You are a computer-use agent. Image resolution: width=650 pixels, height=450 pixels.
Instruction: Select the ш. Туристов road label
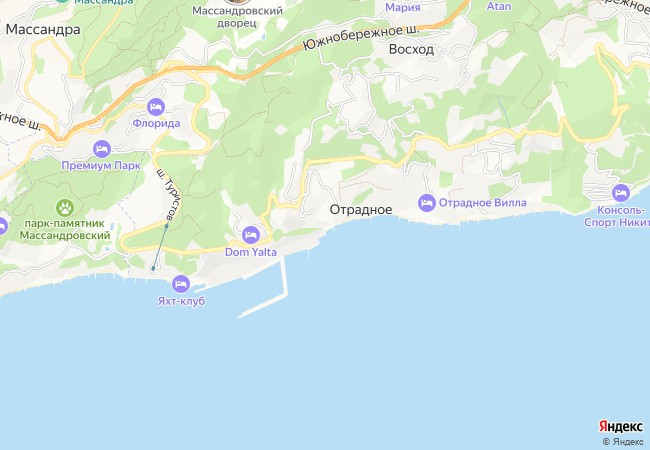coord(170,194)
